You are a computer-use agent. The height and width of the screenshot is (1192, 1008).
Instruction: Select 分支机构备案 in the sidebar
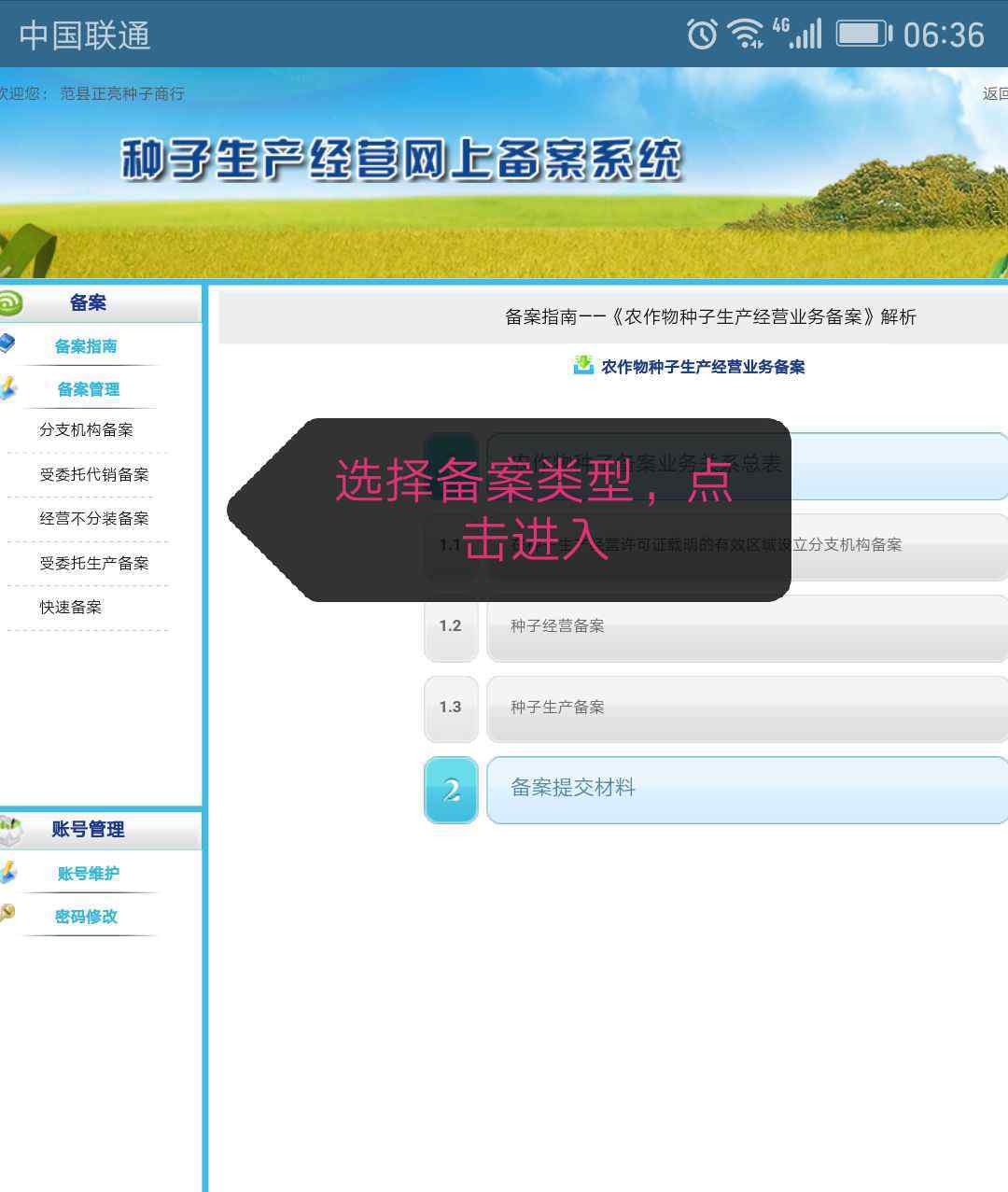click(87, 430)
